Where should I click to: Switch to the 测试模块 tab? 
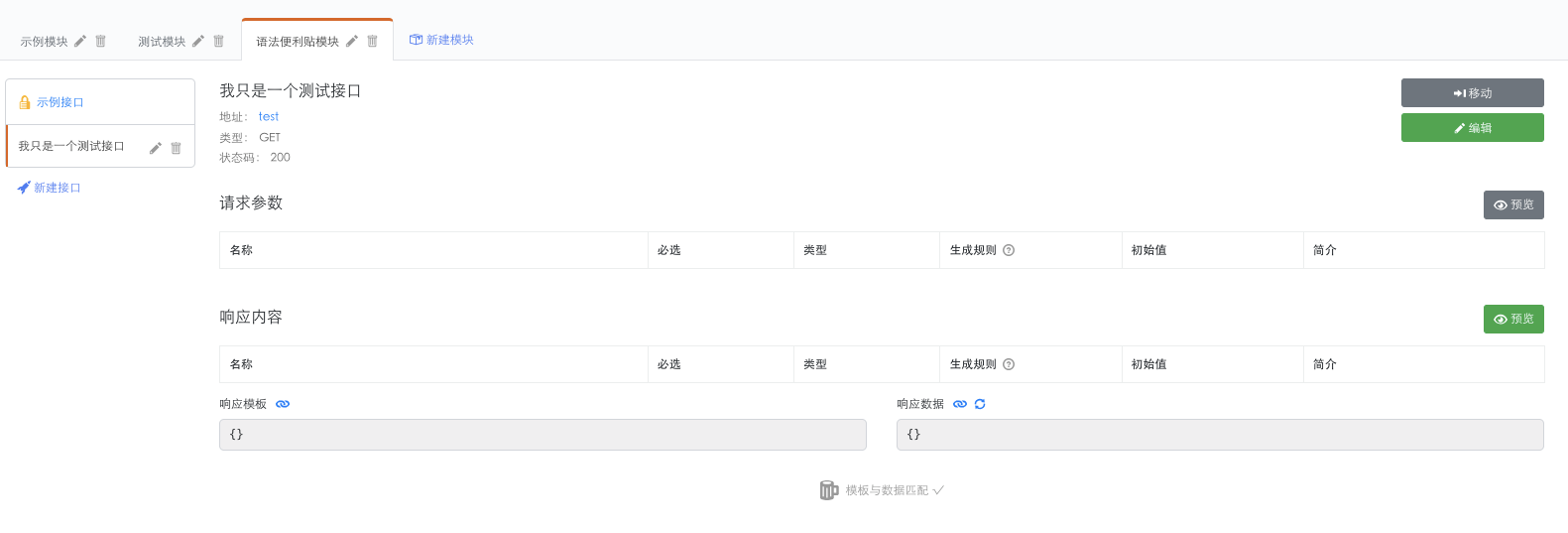pyautogui.click(x=162, y=42)
